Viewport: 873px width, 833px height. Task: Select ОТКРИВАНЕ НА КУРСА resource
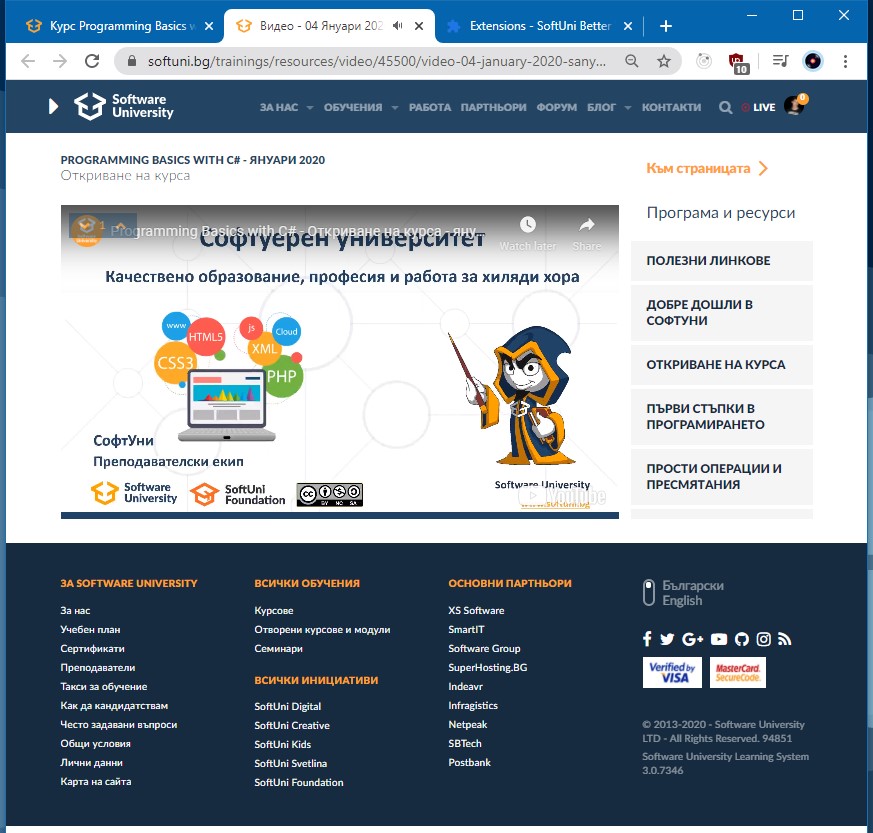[x=722, y=365]
